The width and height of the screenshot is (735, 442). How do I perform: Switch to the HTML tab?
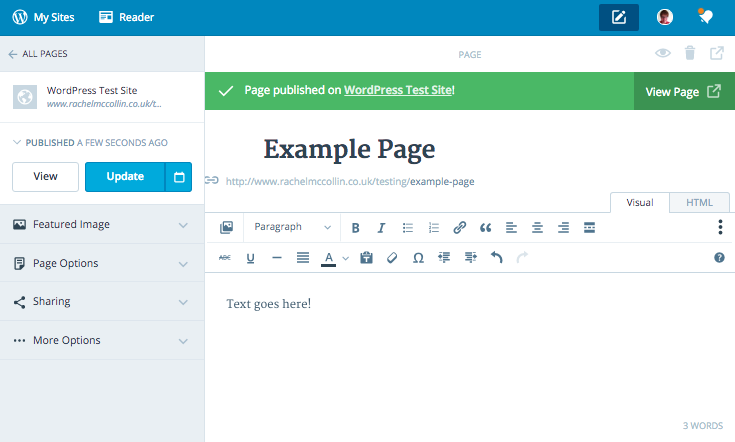coord(699,202)
